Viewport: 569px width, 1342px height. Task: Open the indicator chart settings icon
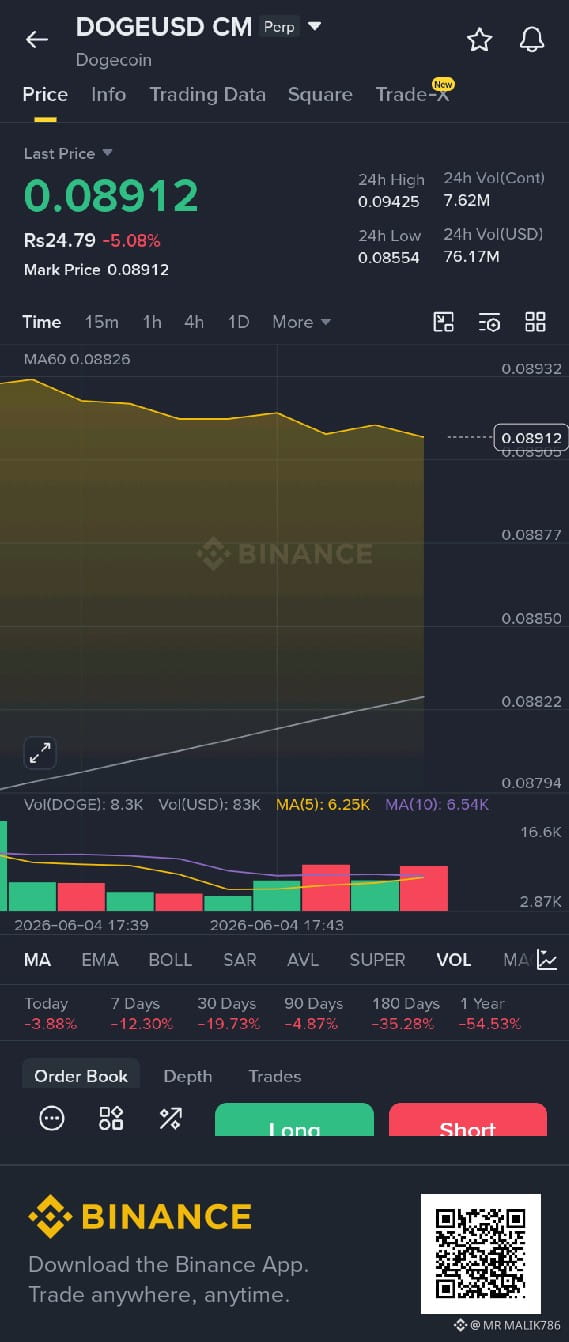547,959
